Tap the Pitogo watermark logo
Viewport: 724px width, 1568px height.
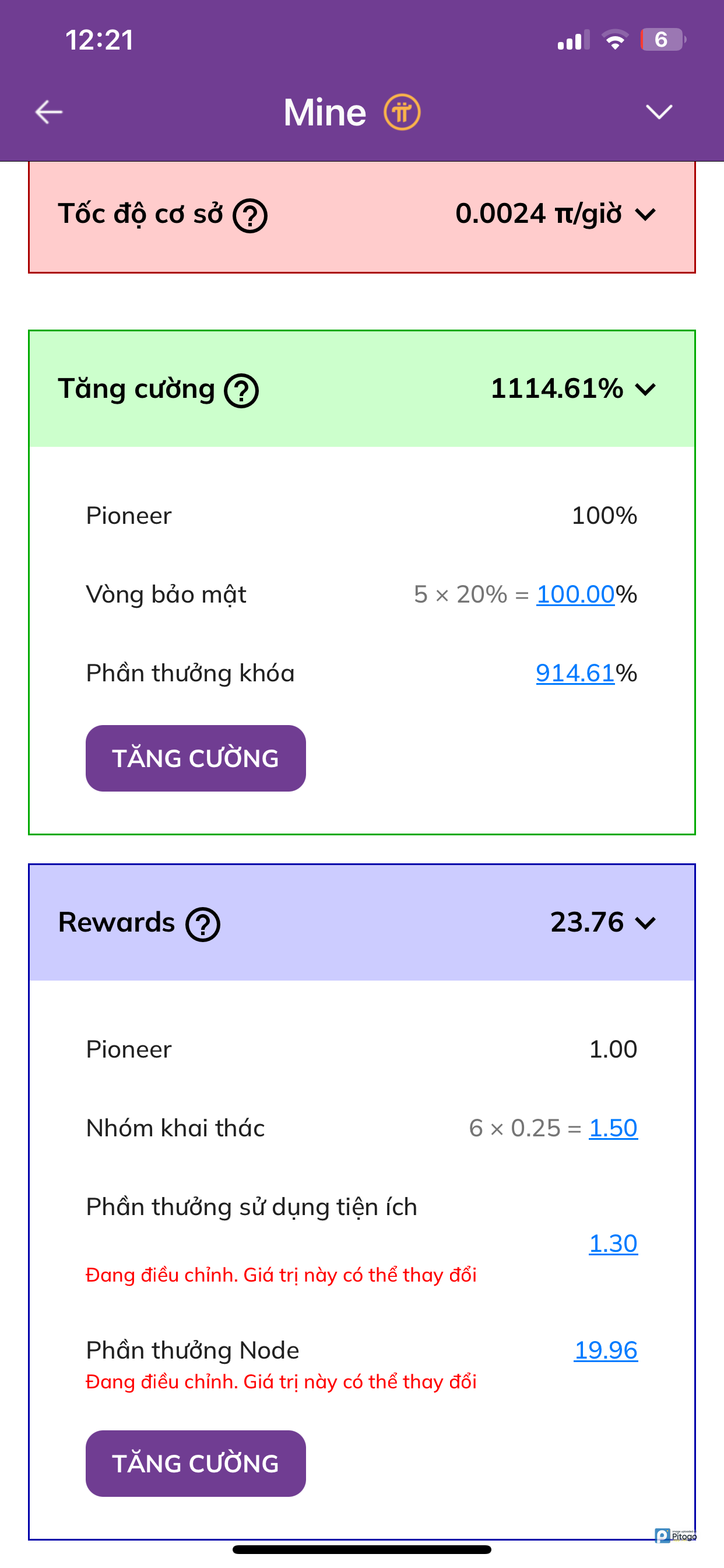coord(676,1535)
